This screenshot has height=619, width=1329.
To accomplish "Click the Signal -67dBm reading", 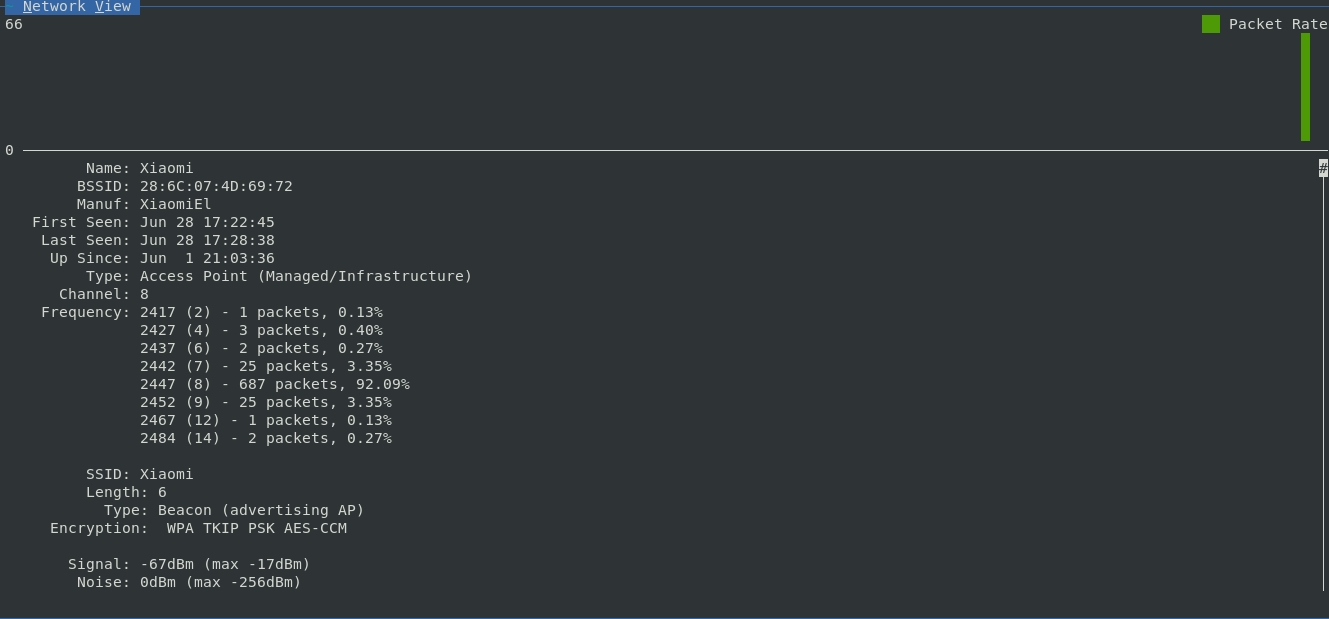I will (x=187, y=564).
